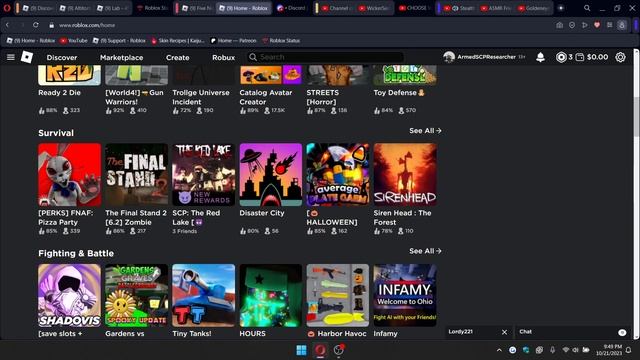Open the notifications bell
The image size is (640, 360).
coord(540,57)
